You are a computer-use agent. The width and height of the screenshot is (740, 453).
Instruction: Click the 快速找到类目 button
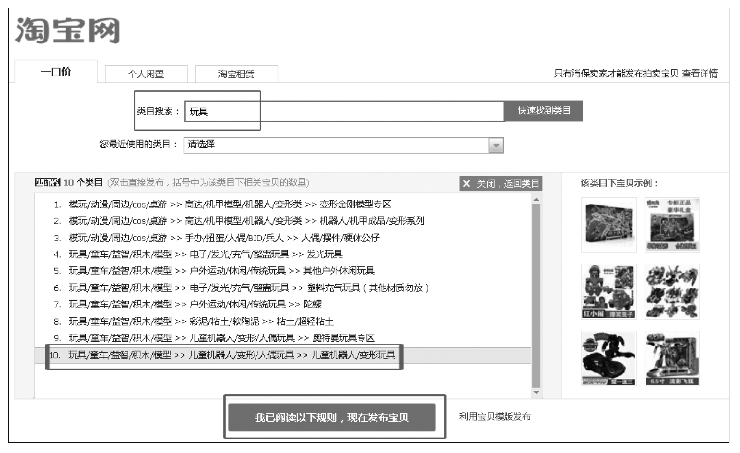click(544, 110)
